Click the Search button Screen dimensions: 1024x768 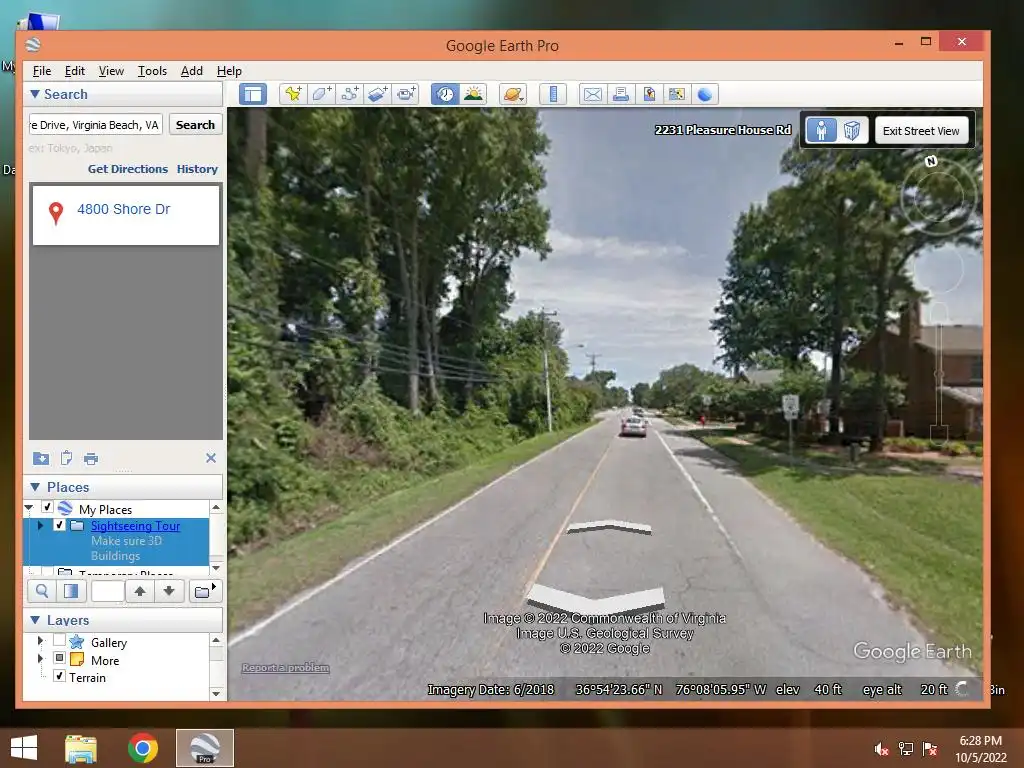tap(195, 125)
